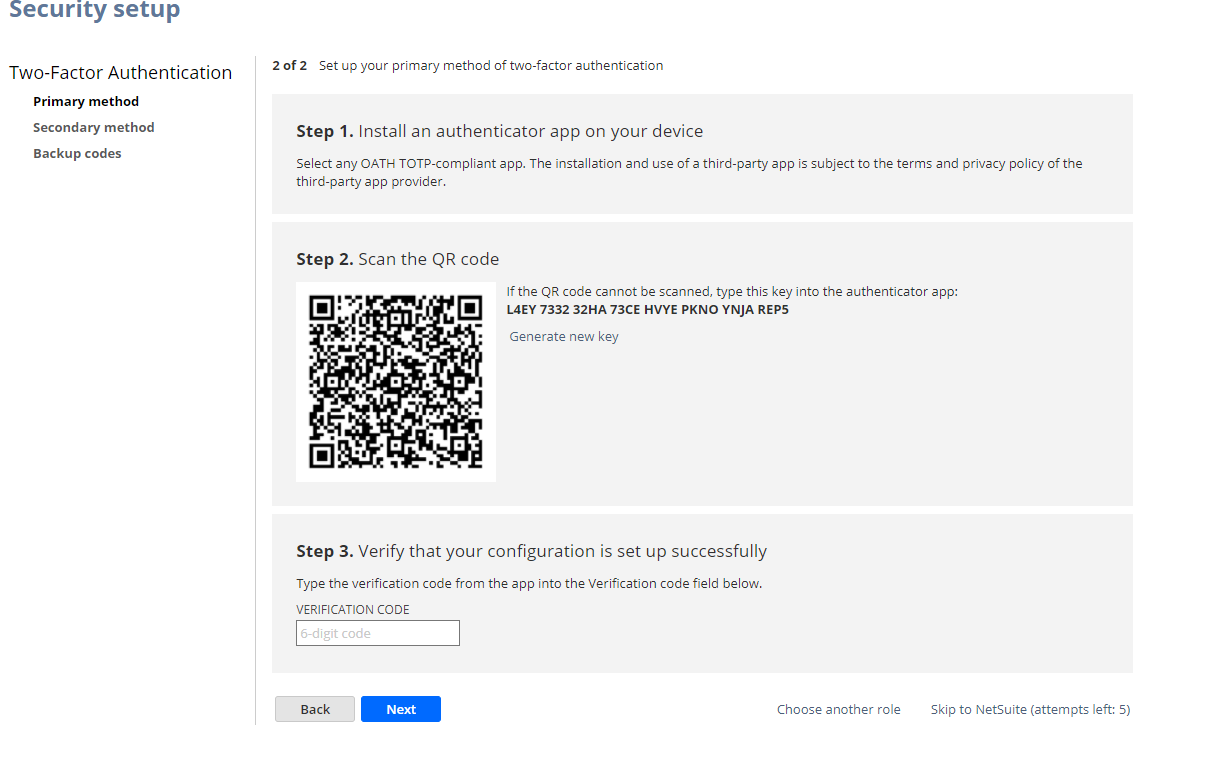This screenshot has width=1208, height=767.
Task: Click the VERIFICATION CODE field label
Action: click(353, 610)
